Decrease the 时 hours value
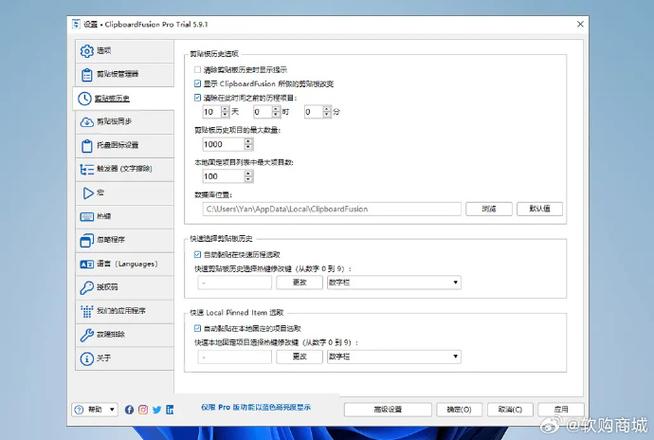This screenshot has width=654, height=440. pos(276,115)
